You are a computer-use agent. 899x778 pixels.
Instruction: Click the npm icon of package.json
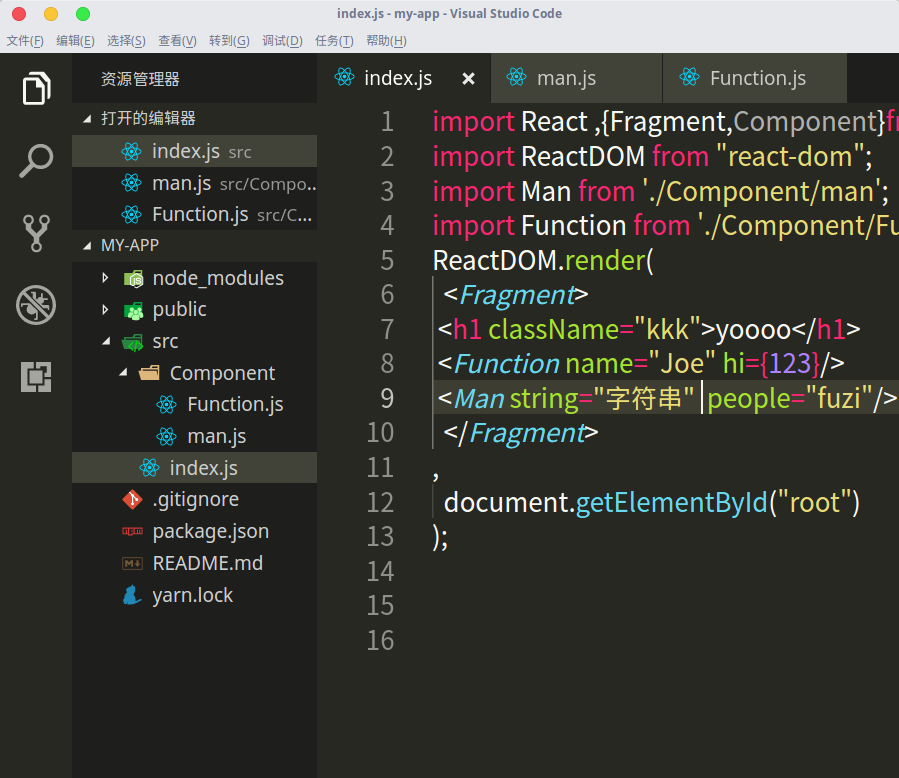click(x=132, y=531)
